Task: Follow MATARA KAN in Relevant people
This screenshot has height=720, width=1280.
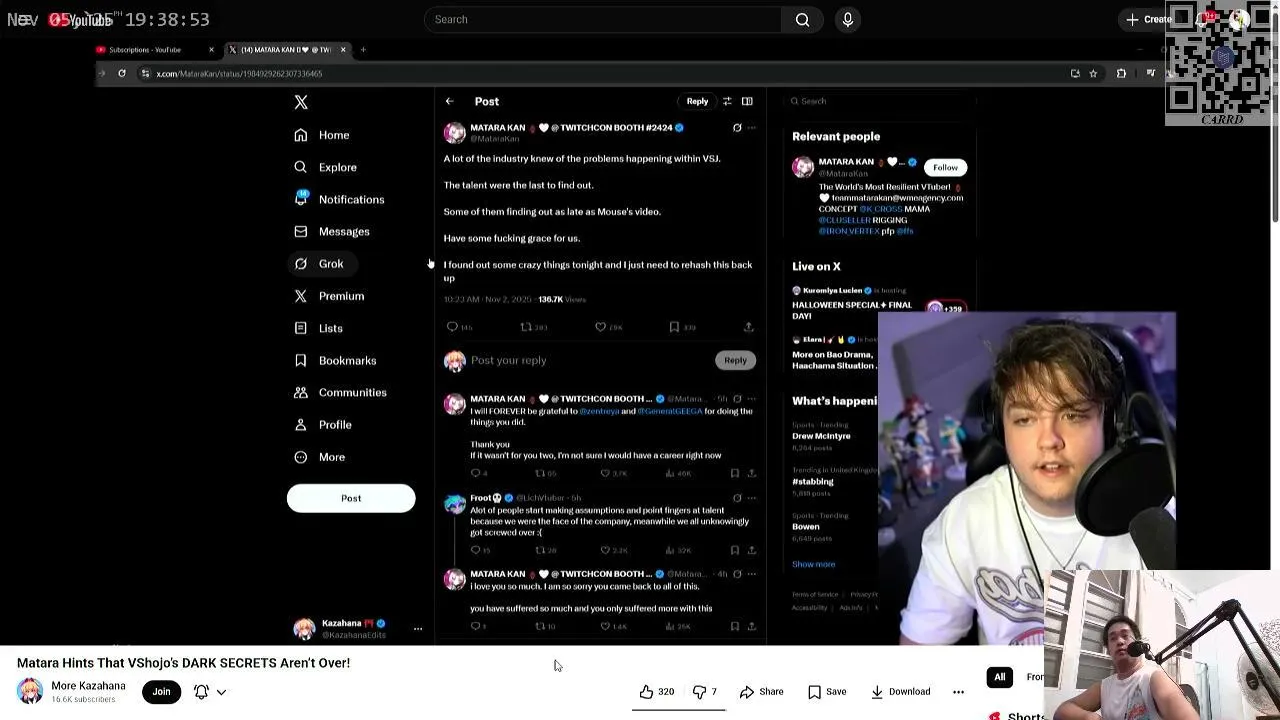Action: (945, 167)
